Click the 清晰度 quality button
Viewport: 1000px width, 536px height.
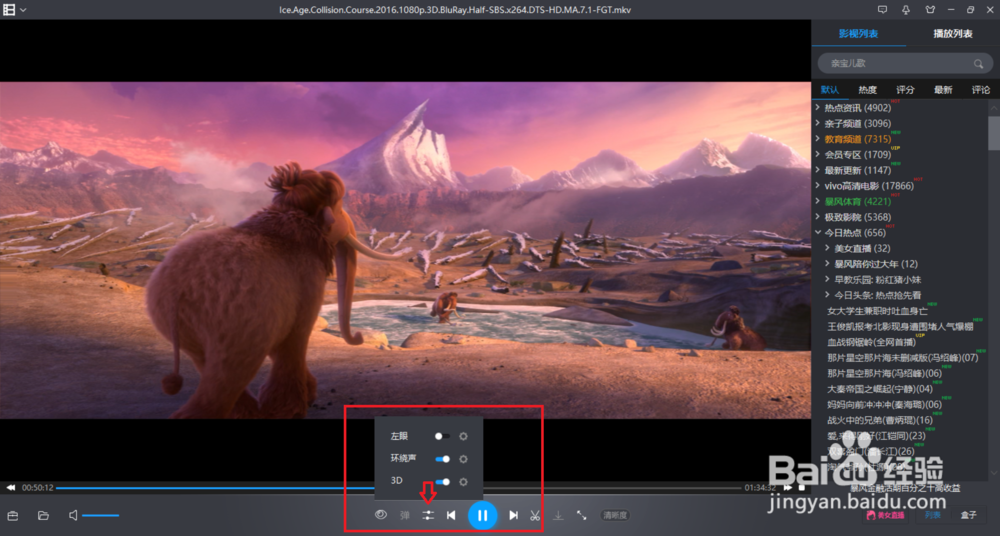(615, 515)
